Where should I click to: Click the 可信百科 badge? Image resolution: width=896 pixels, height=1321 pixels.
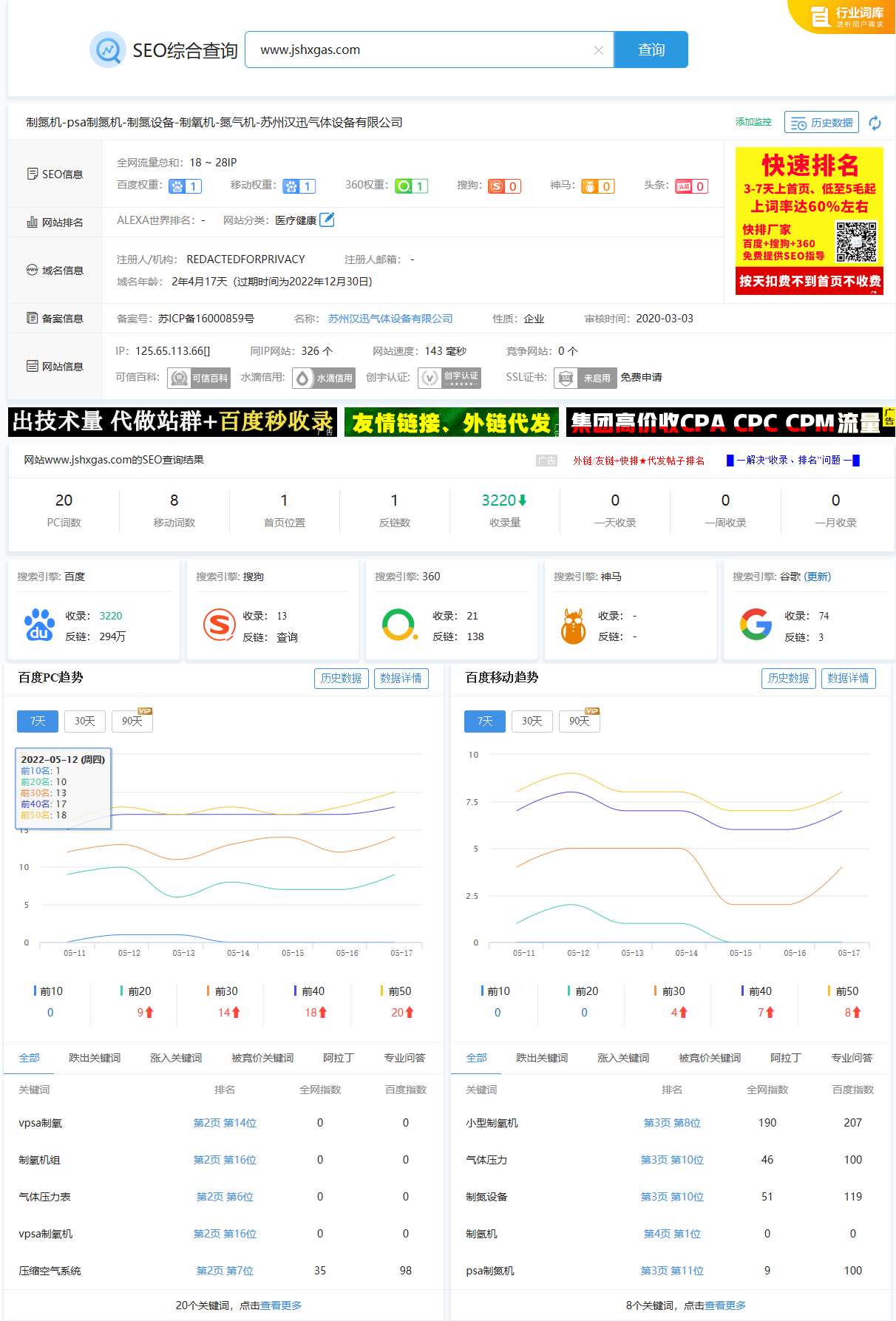pyautogui.click(x=199, y=378)
